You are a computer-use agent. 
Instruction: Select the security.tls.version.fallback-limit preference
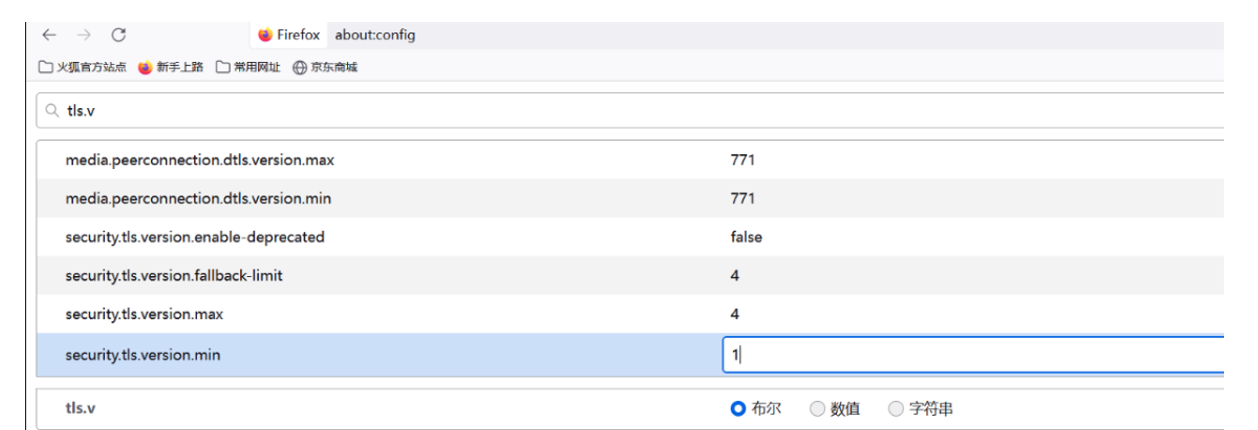(x=174, y=275)
